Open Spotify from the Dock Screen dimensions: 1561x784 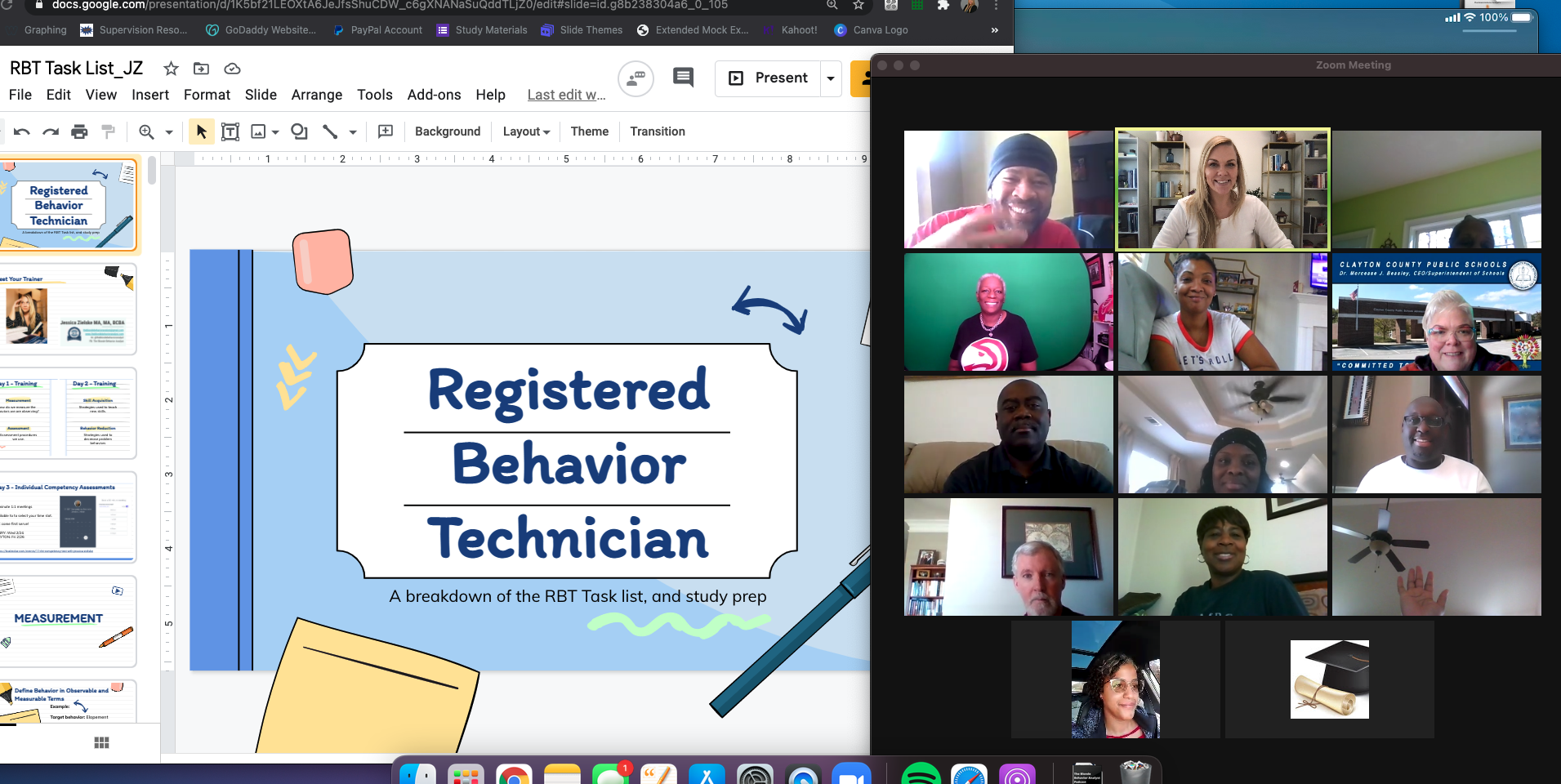point(921,776)
